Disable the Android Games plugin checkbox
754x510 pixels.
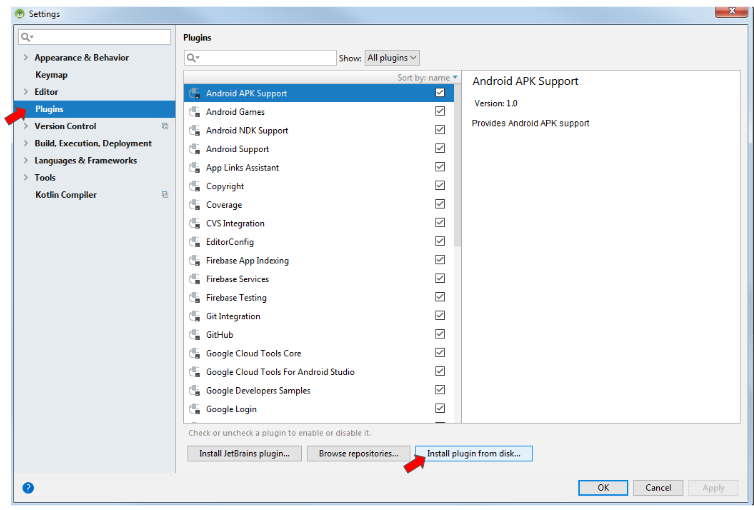pyautogui.click(x=440, y=111)
